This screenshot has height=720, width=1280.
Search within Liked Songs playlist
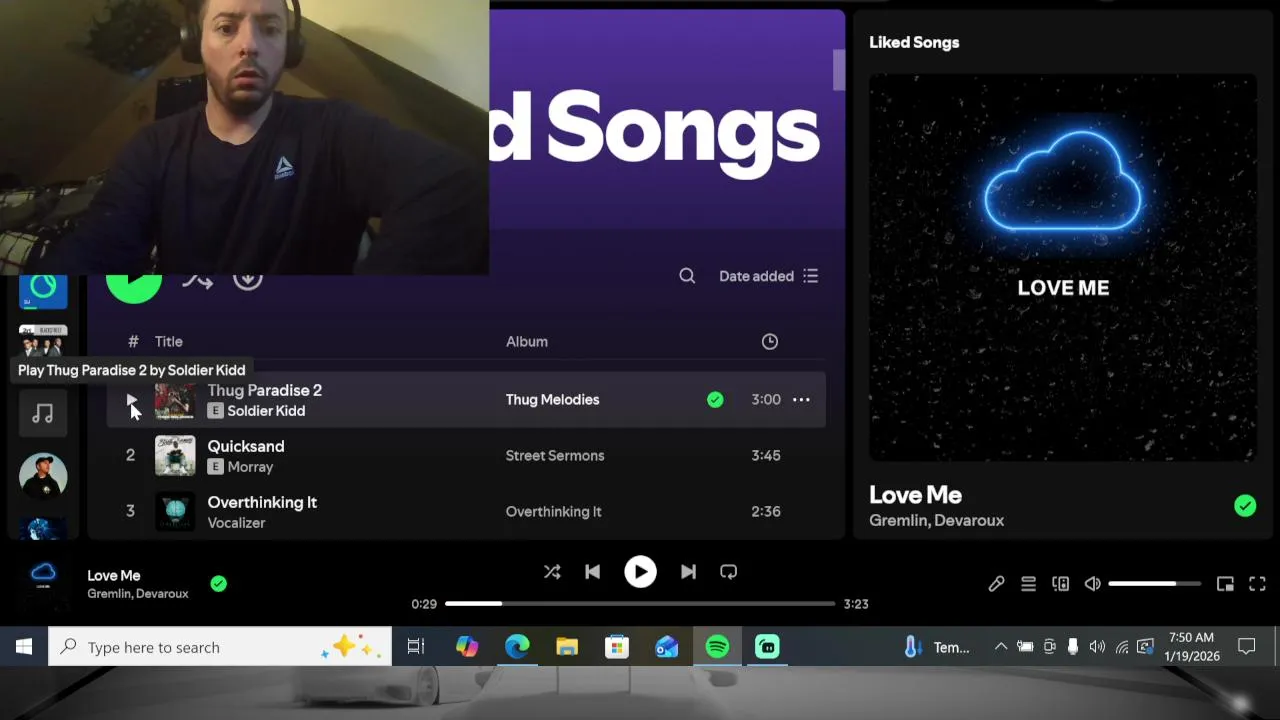[687, 276]
